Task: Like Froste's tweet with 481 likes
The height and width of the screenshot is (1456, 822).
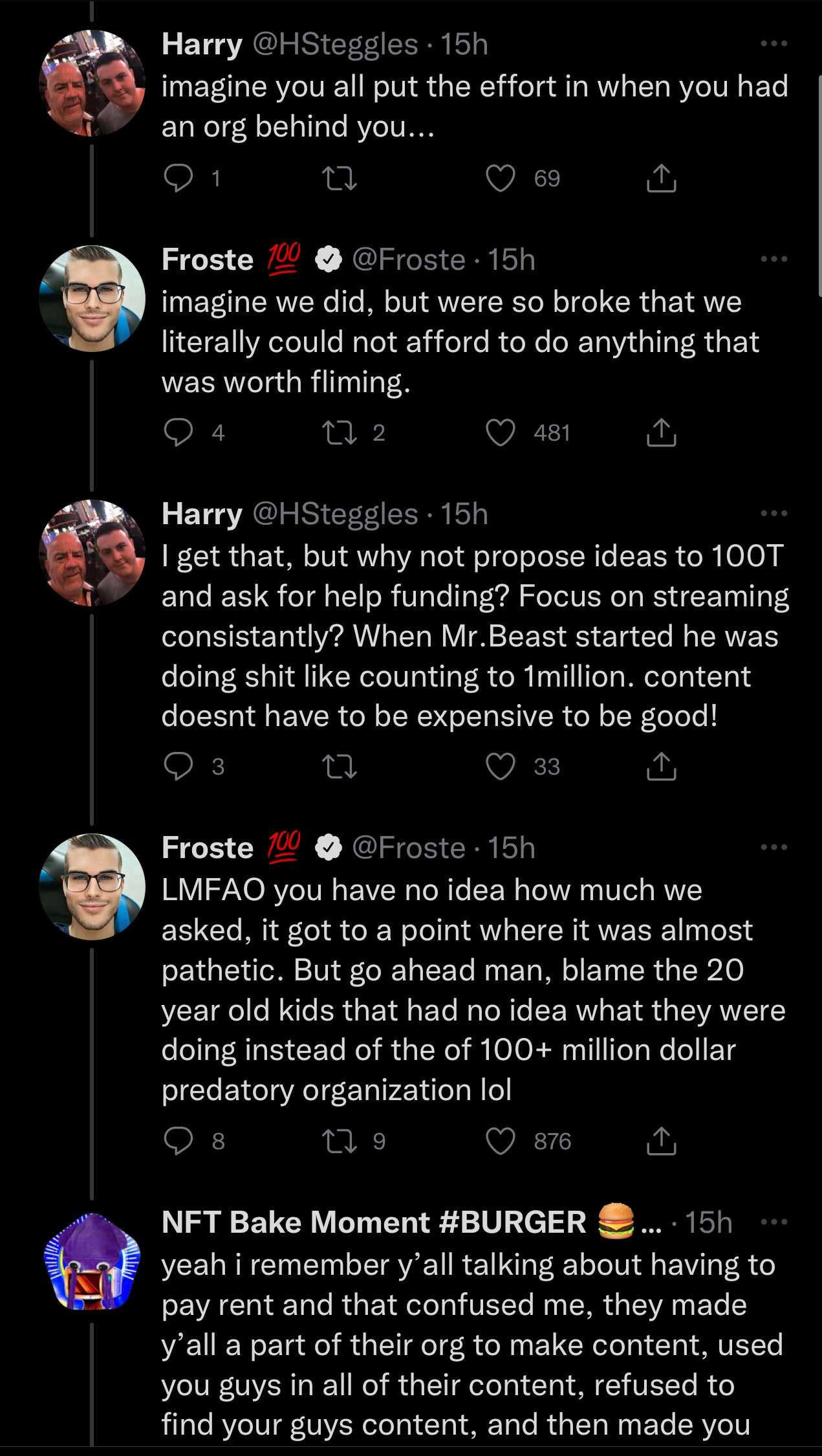Action: [x=501, y=432]
